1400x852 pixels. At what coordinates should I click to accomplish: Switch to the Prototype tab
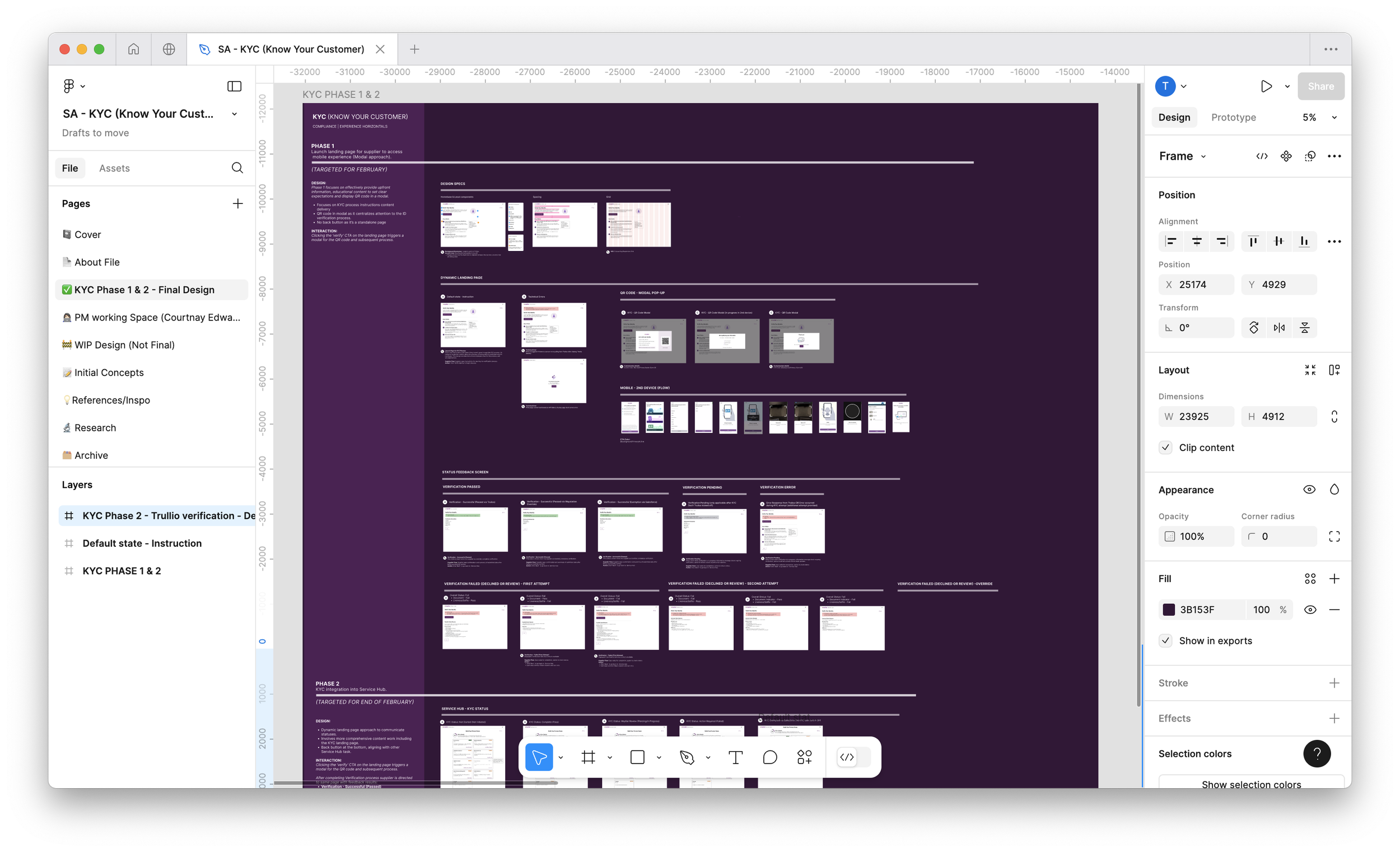coord(1233,118)
